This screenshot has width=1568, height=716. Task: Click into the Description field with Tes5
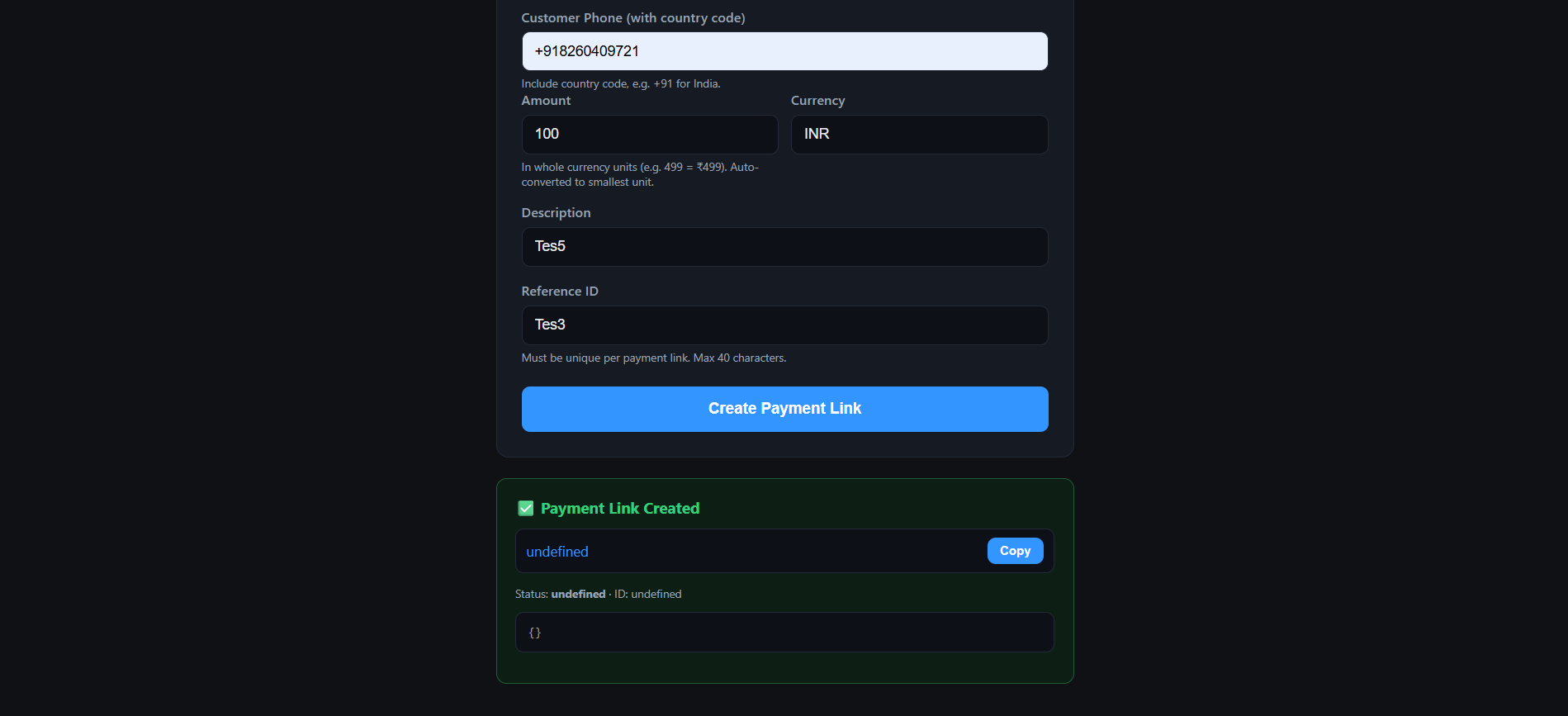(x=784, y=247)
